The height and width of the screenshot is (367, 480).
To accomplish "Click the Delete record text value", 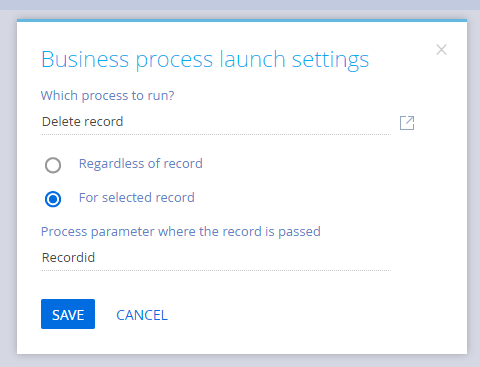I will click(x=83, y=122).
